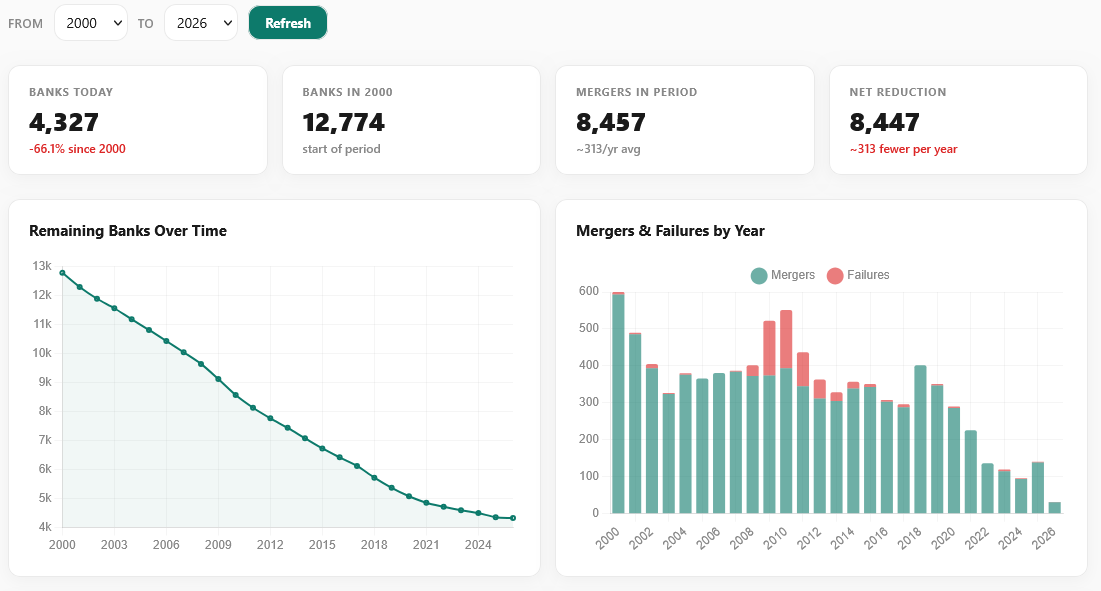Image resolution: width=1101 pixels, height=591 pixels.
Task: Click the last data point on line chart
Action: coord(512,518)
